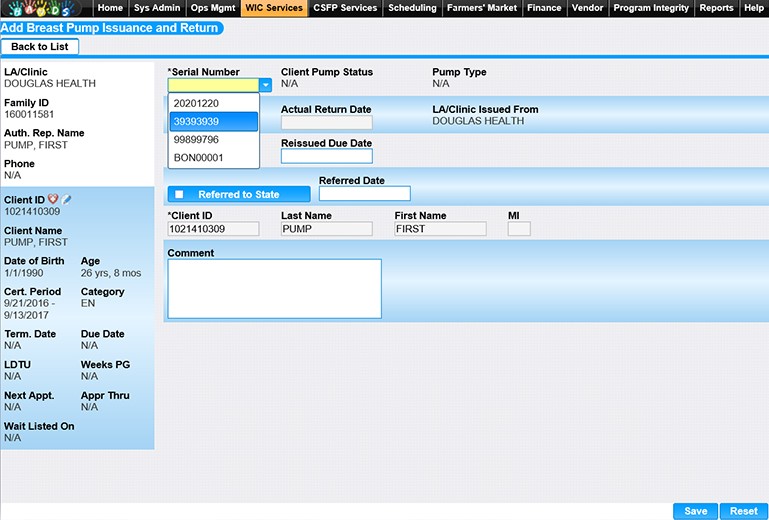Go to Farmers' Market menu
Screen dimensions: 769x520
[x=482, y=8]
